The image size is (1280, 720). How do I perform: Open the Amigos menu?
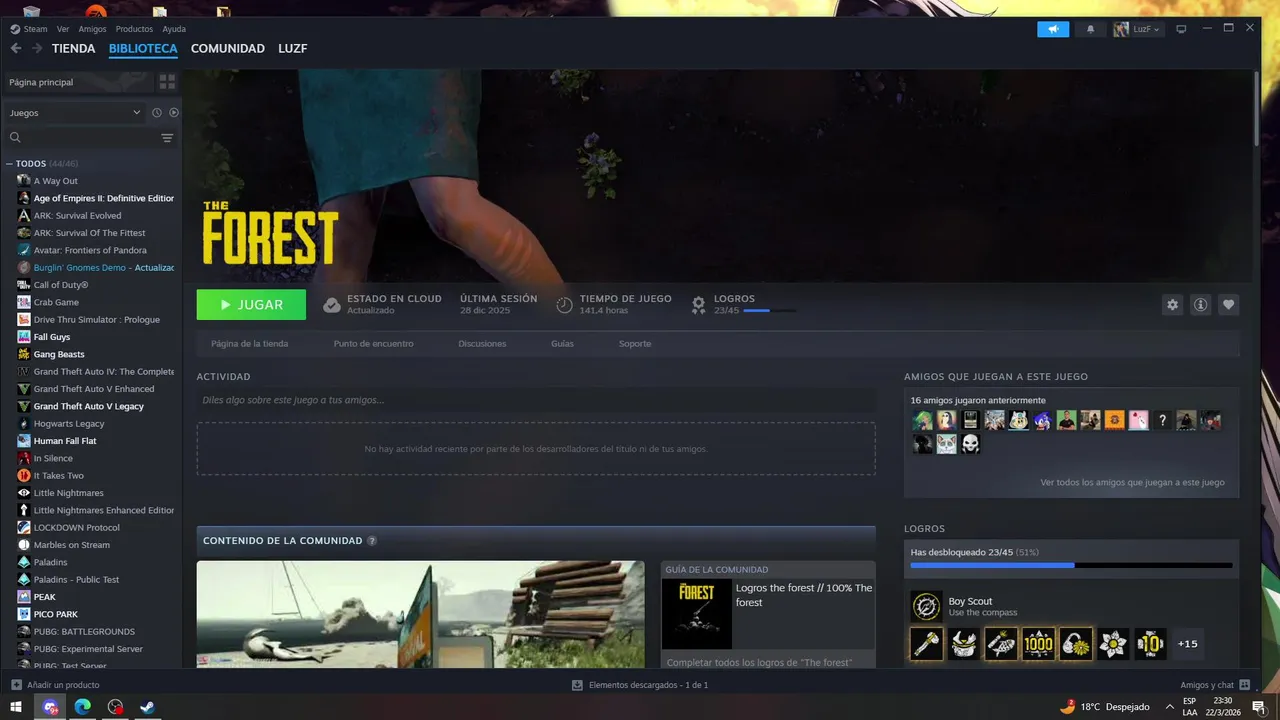tap(92, 29)
